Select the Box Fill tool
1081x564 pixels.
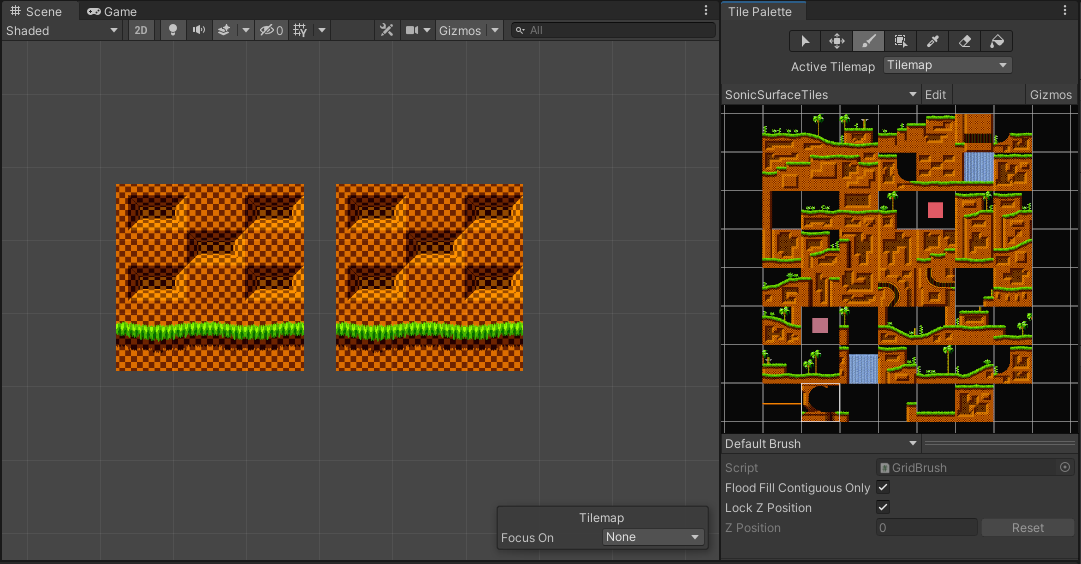click(x=900, y=41)
